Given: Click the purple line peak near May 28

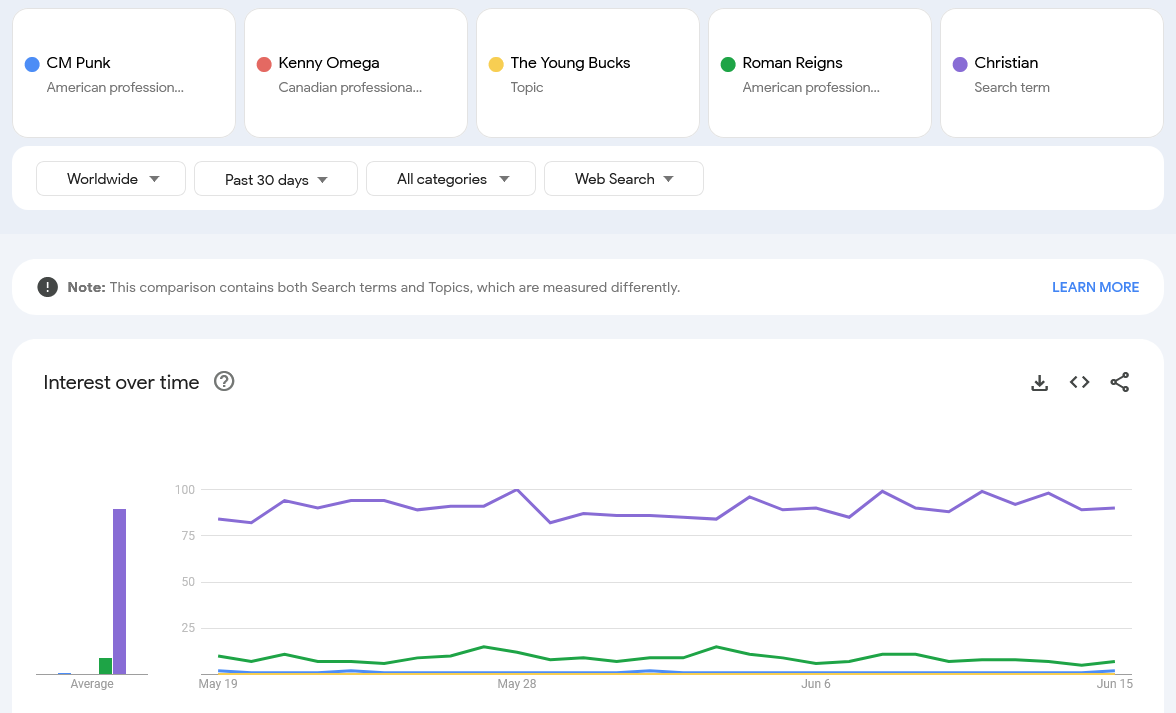Looking at the screenshot, I should tap(516, 490).
